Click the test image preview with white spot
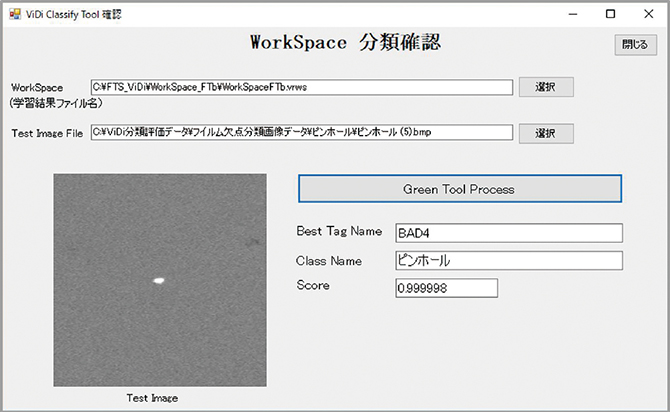The image size is (670, 412). coord(160,280)
